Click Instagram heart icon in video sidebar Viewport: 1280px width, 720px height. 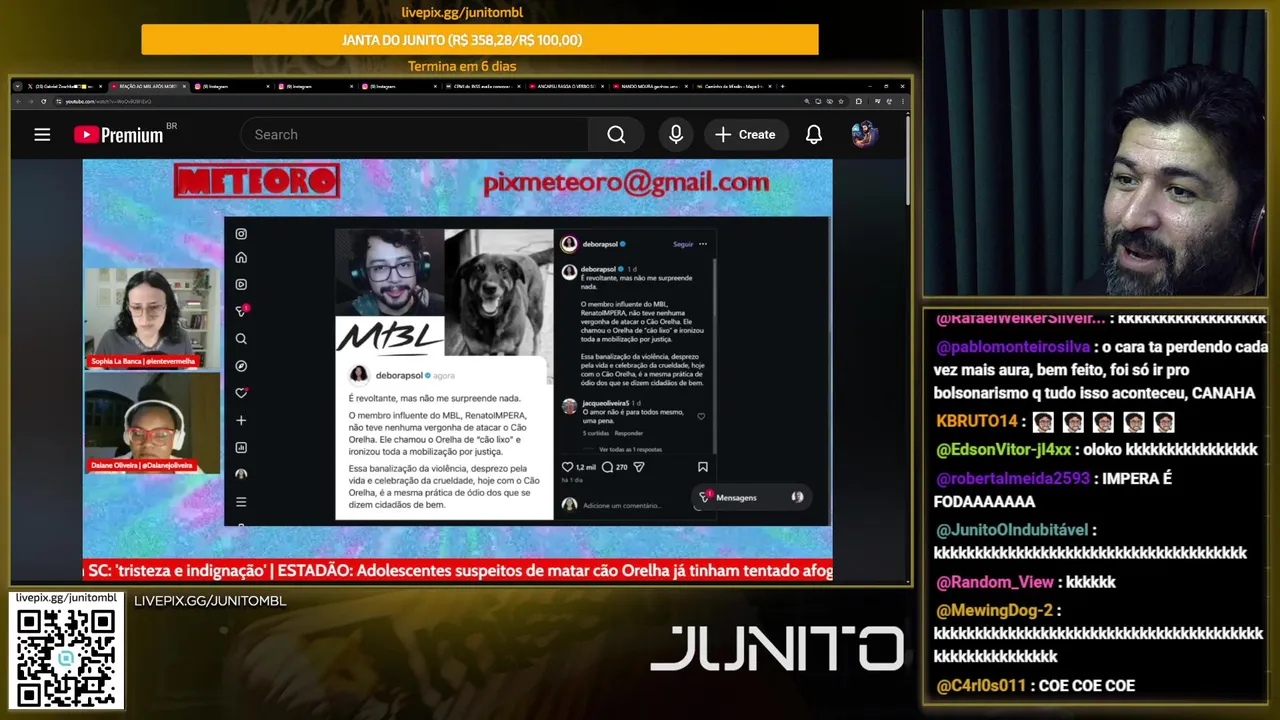(241, 393)
